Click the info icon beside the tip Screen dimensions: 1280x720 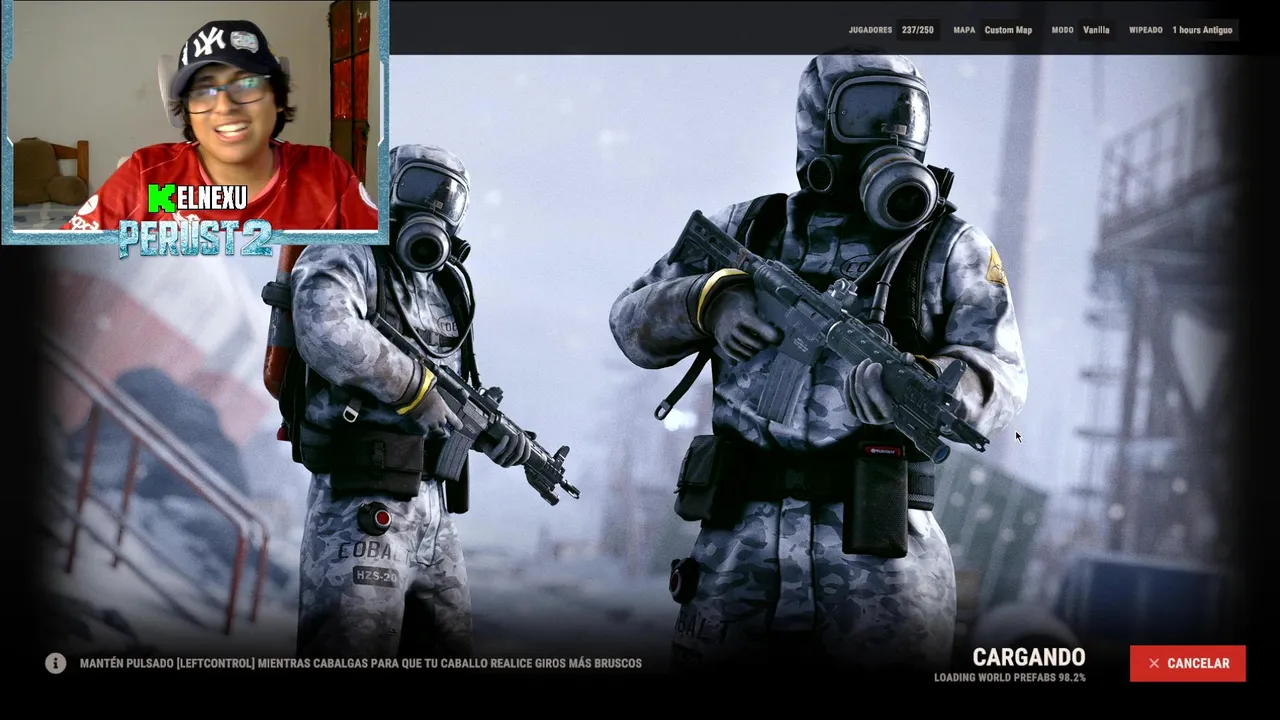(x=55, y=663)
